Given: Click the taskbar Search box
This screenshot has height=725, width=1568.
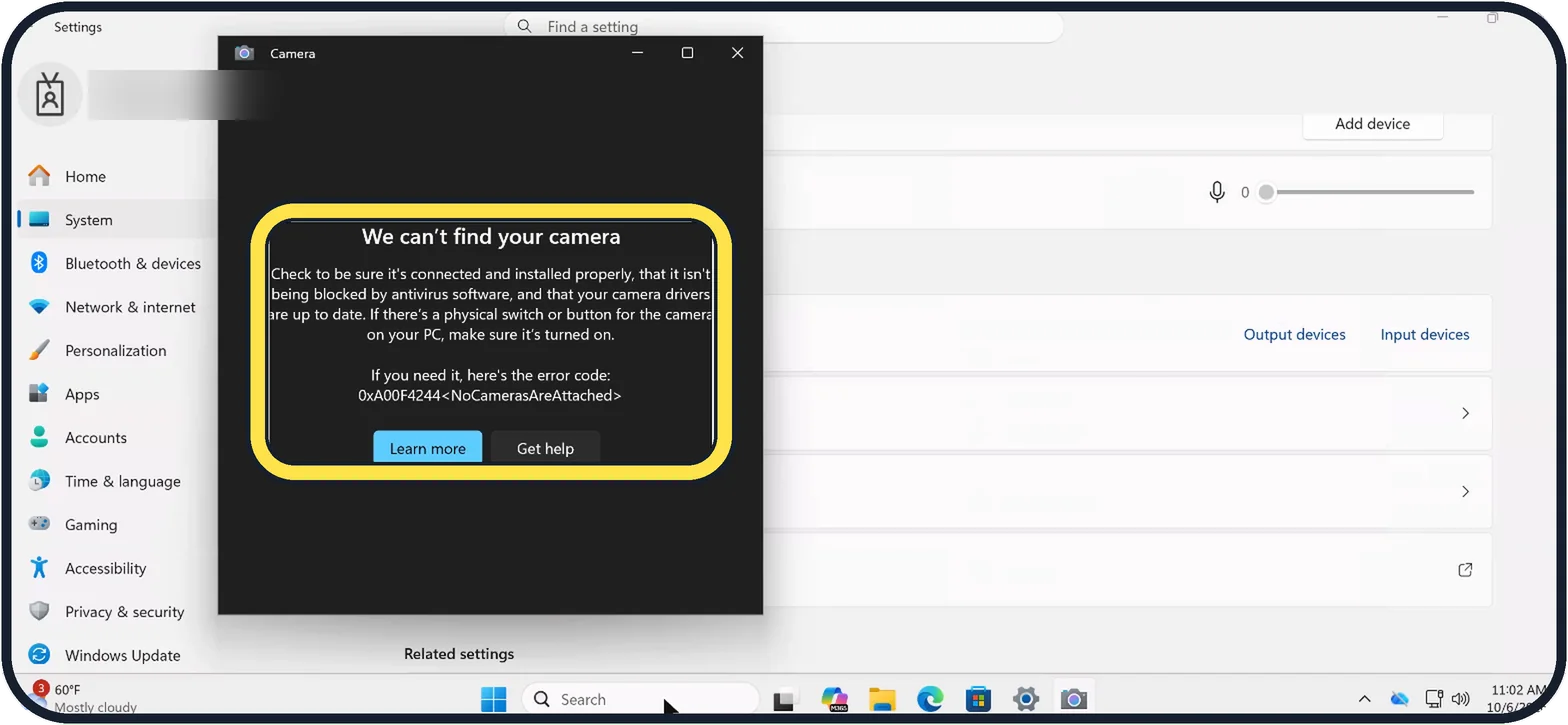Looking at the screenshot, I should [x=640, y=699].
